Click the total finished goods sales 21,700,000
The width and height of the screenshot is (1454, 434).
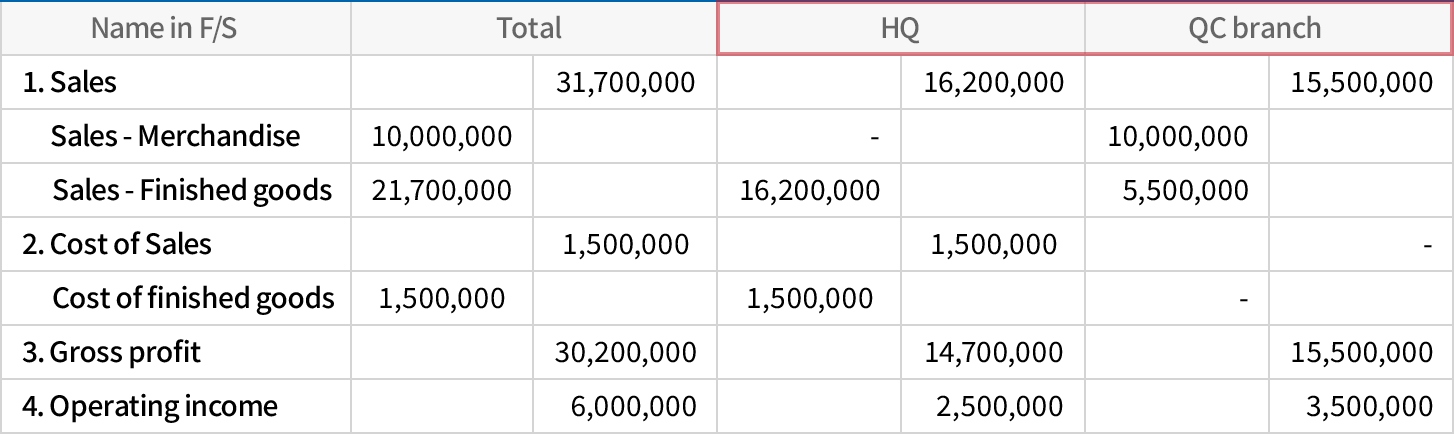[442, 190]
